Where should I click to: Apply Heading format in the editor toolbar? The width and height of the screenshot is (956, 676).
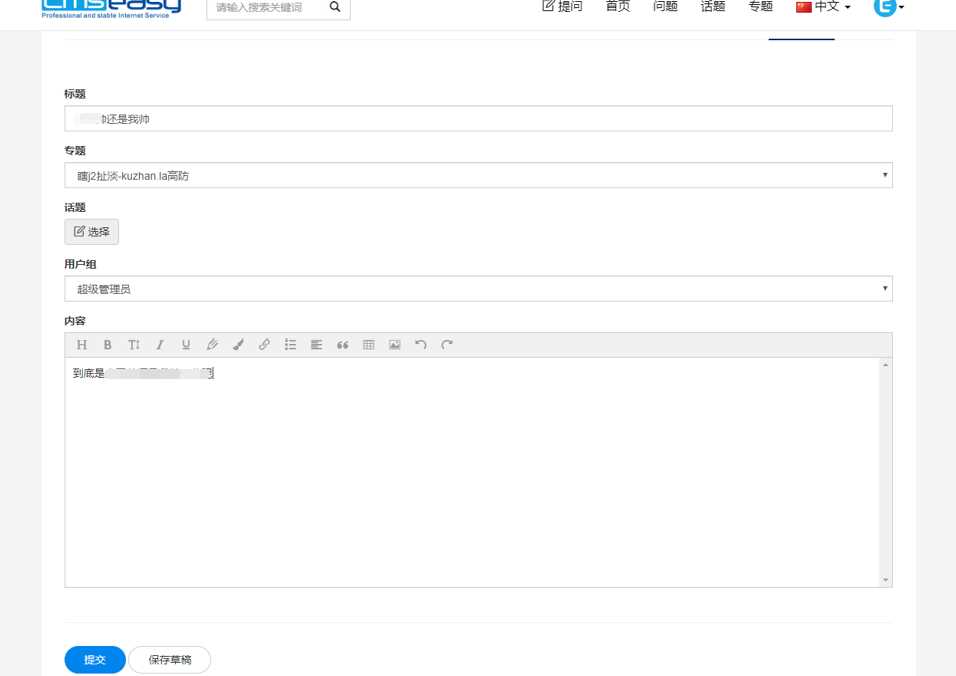[81, 344]
